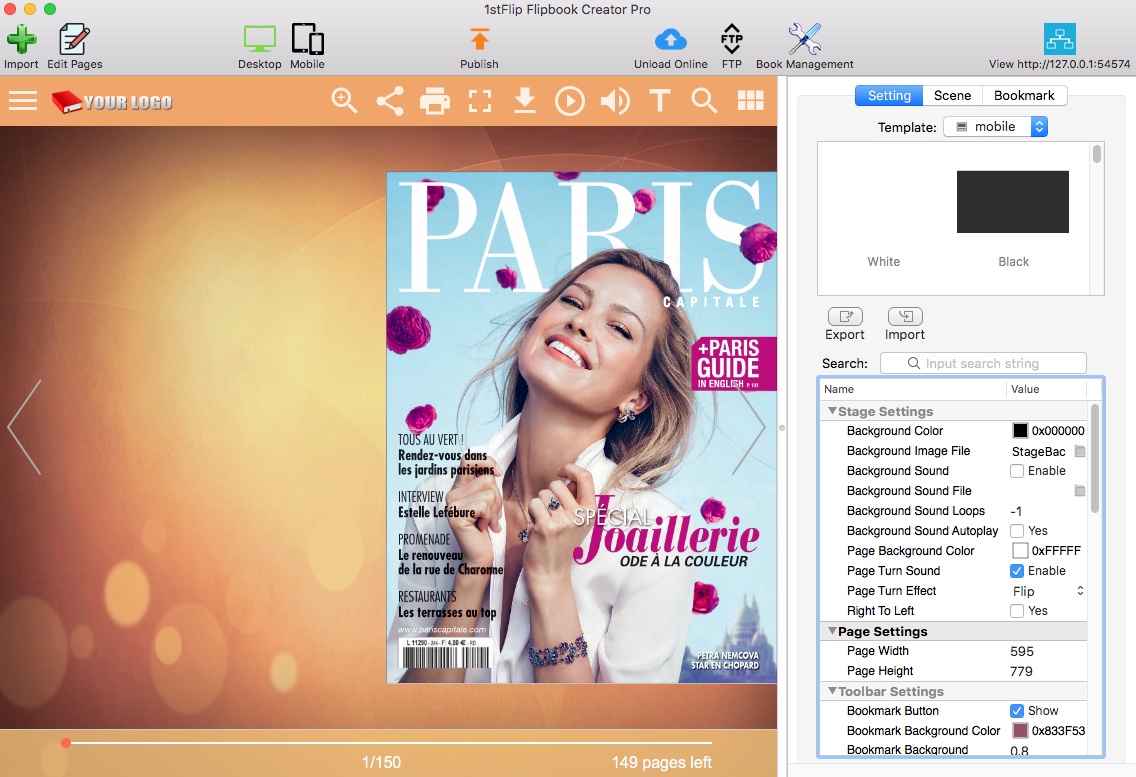Toggle Background Sound Autoplay checkbox
1136x777 pixels.
(1017, 531)
